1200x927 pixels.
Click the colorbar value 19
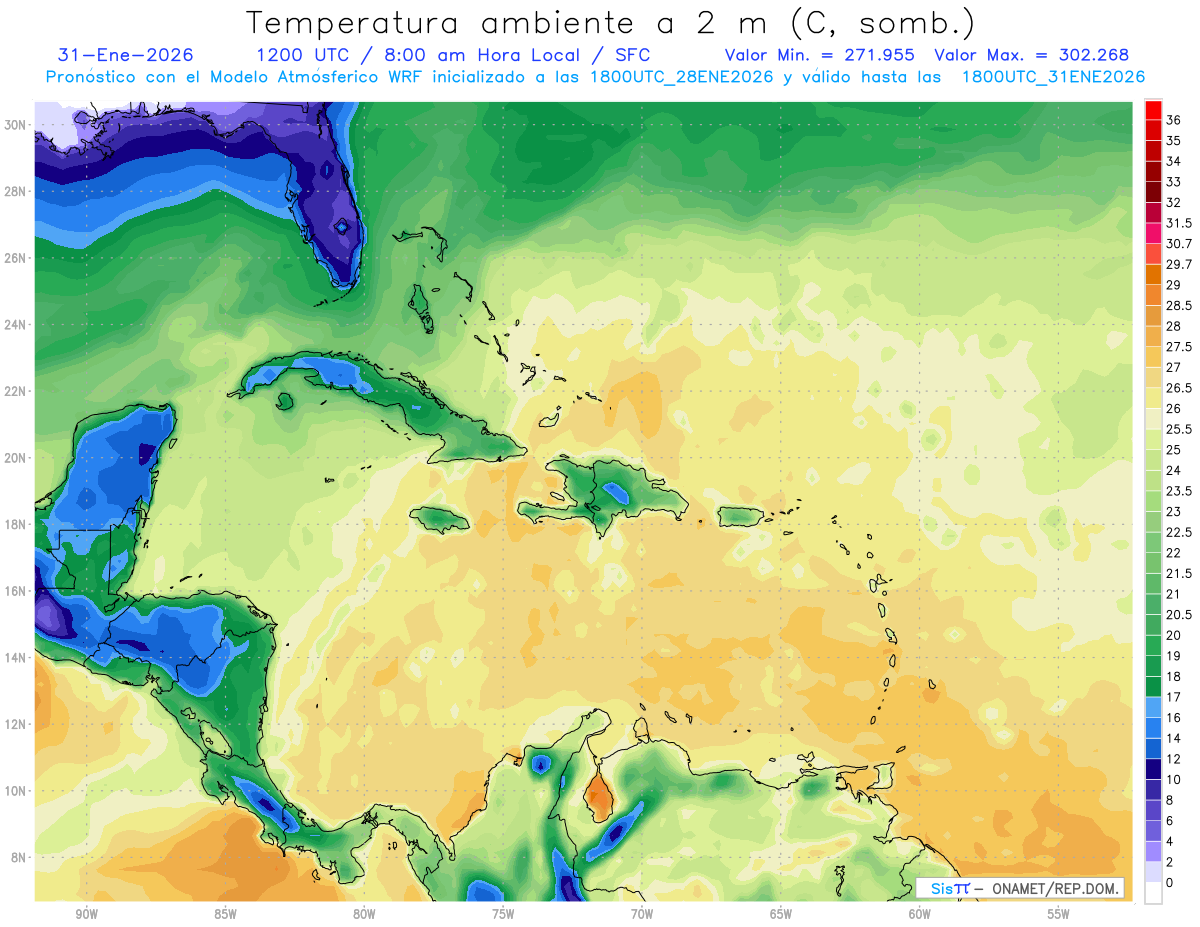pyautogui.click(x=1174, y=656)
